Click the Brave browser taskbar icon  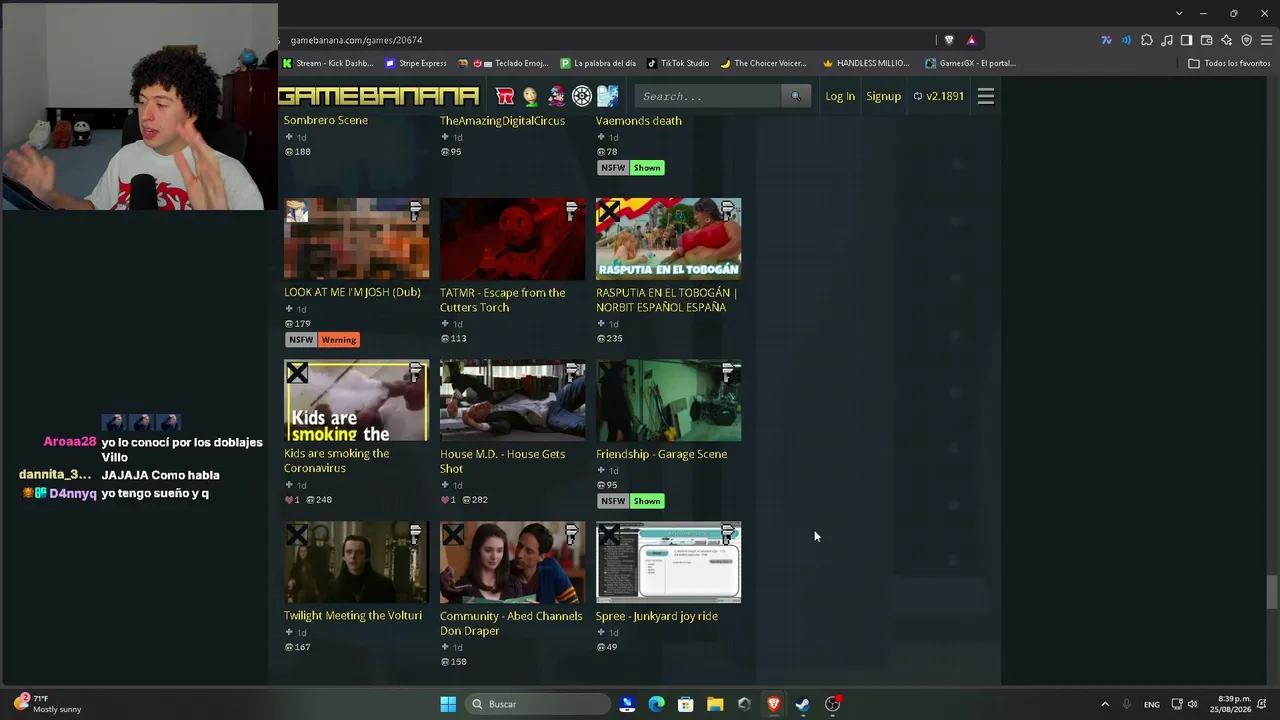tap(773, 704)
